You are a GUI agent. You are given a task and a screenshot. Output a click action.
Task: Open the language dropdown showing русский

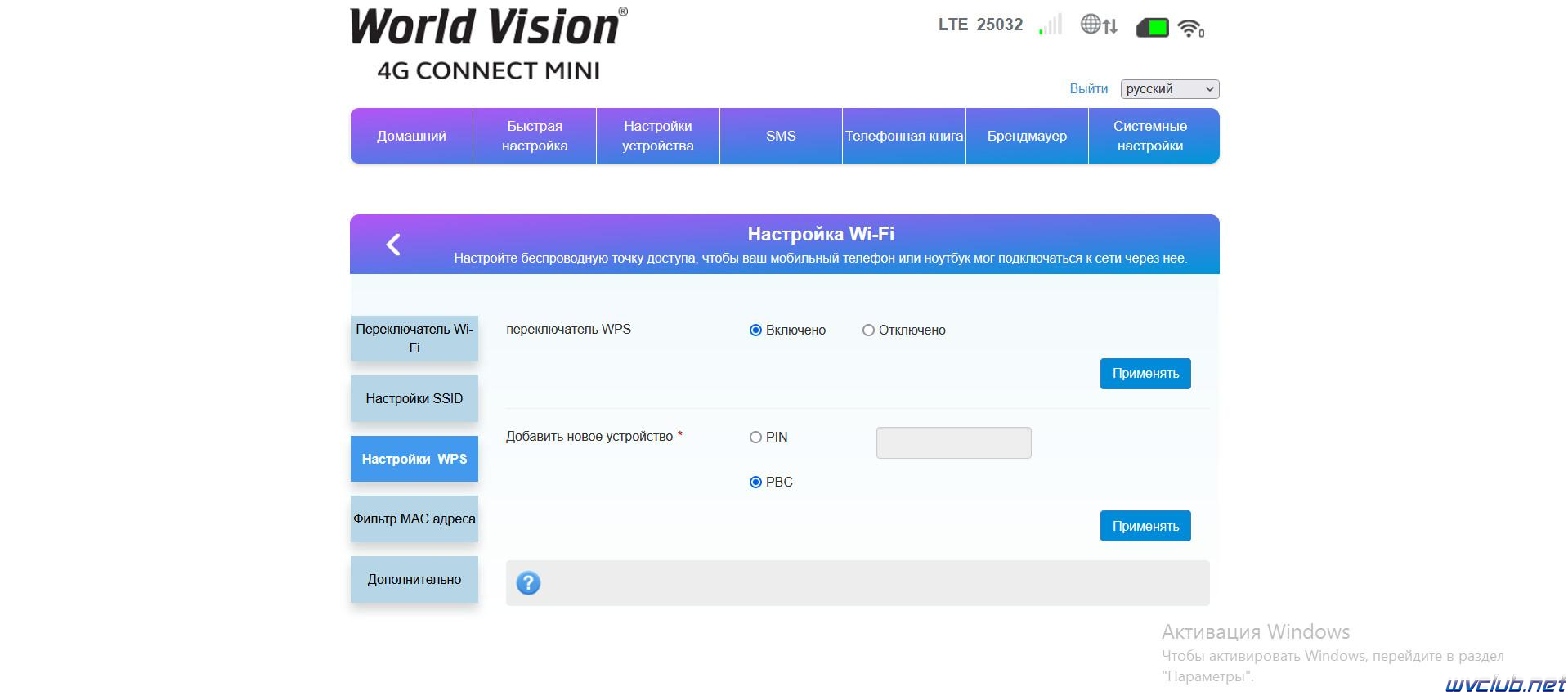1170,89
